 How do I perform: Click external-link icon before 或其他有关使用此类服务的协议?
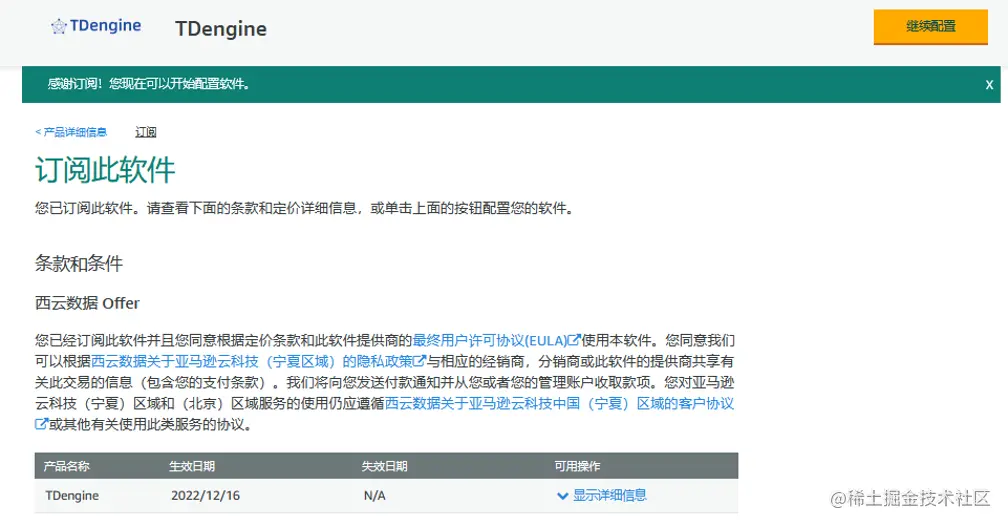pyautogui.click(x=41, y=424)
